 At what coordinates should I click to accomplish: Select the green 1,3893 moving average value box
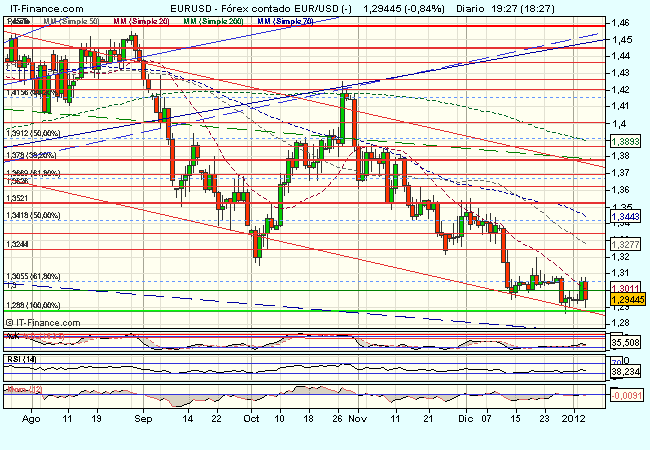[x=626, y=141]
